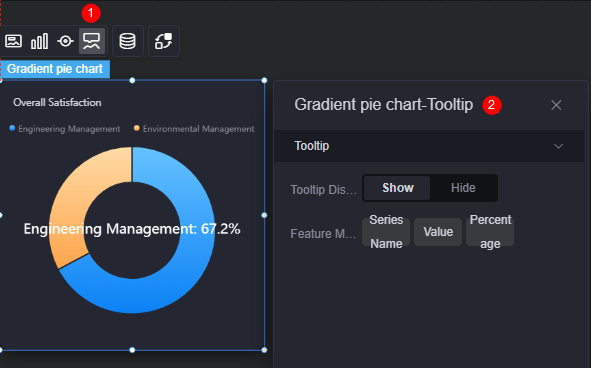Click the target-shaped toolbar icon

tap(65, 41)
